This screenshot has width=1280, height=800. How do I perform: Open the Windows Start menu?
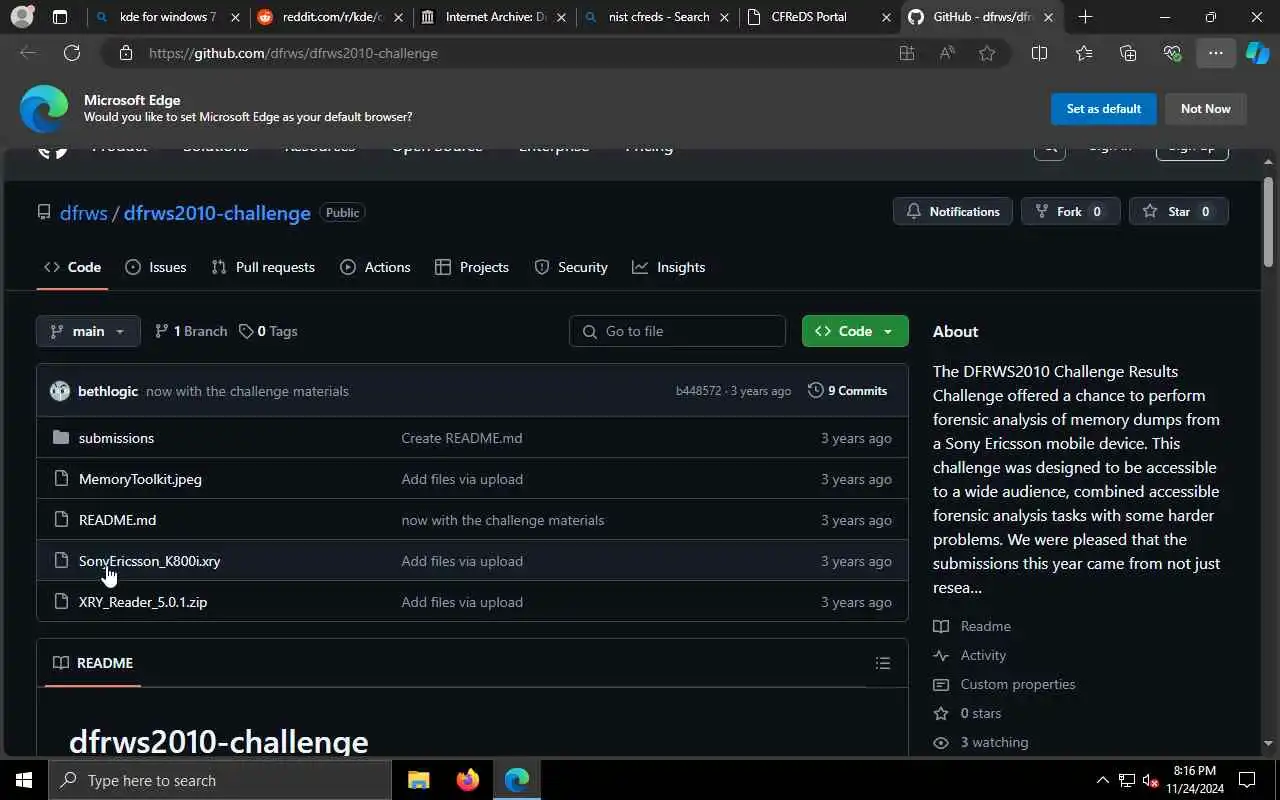(x=24, y=780)
